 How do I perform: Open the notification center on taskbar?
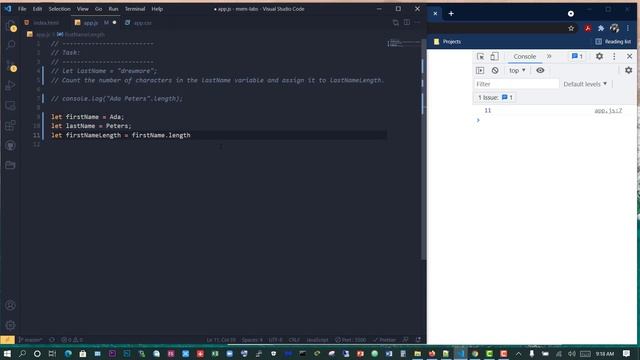pyautogui.click(x=627, y=353)
